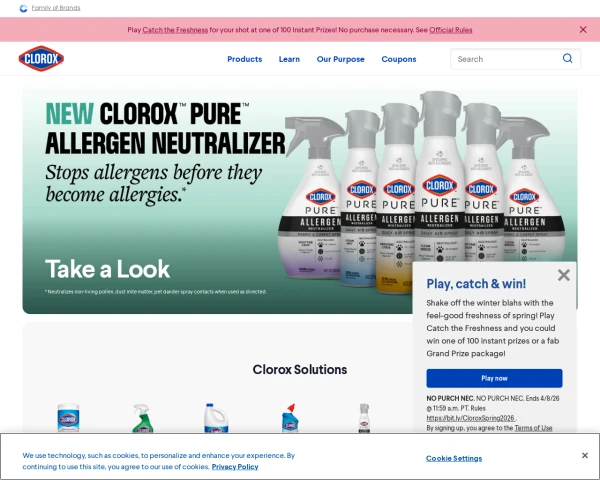Select the green spray bottle product
Viewport: 600px width, 480px height.
coord(142,418)
